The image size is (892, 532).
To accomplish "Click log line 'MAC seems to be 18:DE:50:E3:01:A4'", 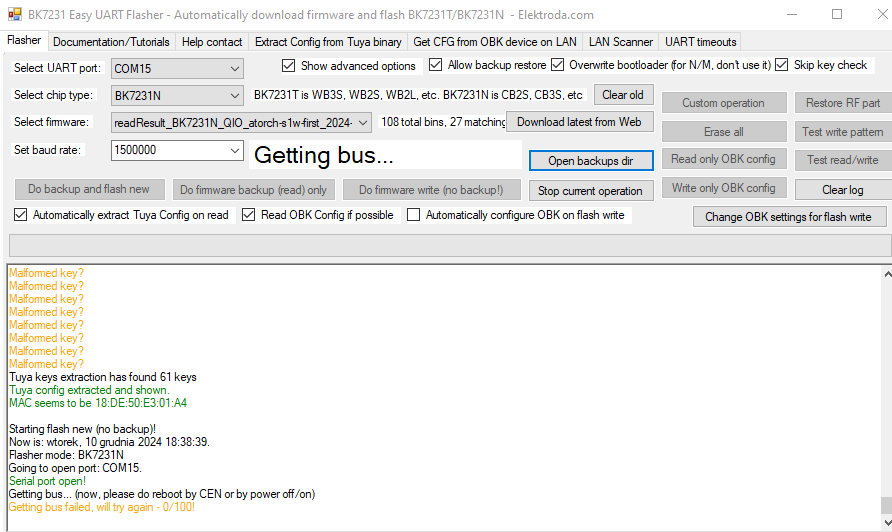I will point(98,403).
